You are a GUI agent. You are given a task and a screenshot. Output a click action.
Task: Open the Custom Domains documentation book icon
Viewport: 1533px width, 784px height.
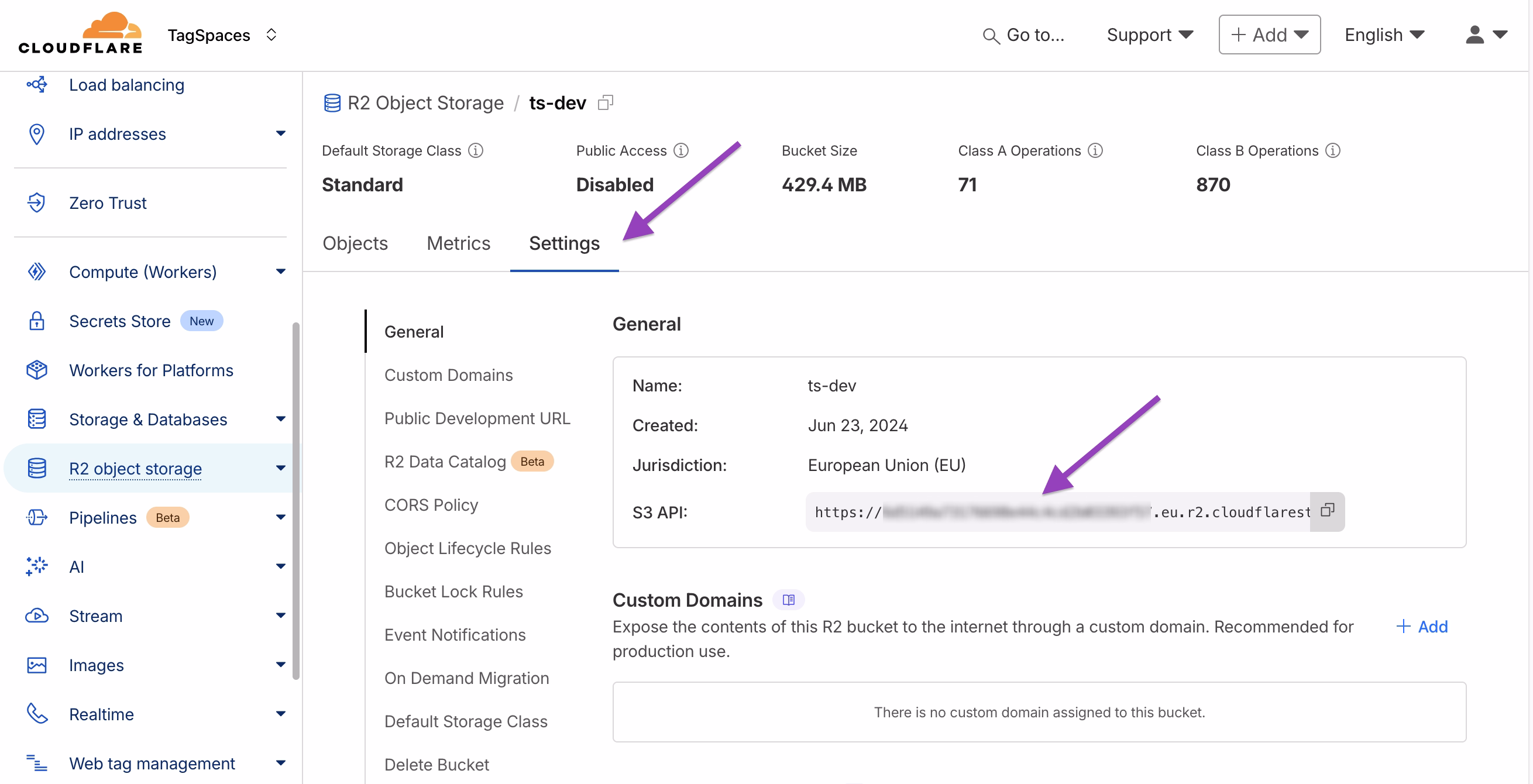coord(788,600)
